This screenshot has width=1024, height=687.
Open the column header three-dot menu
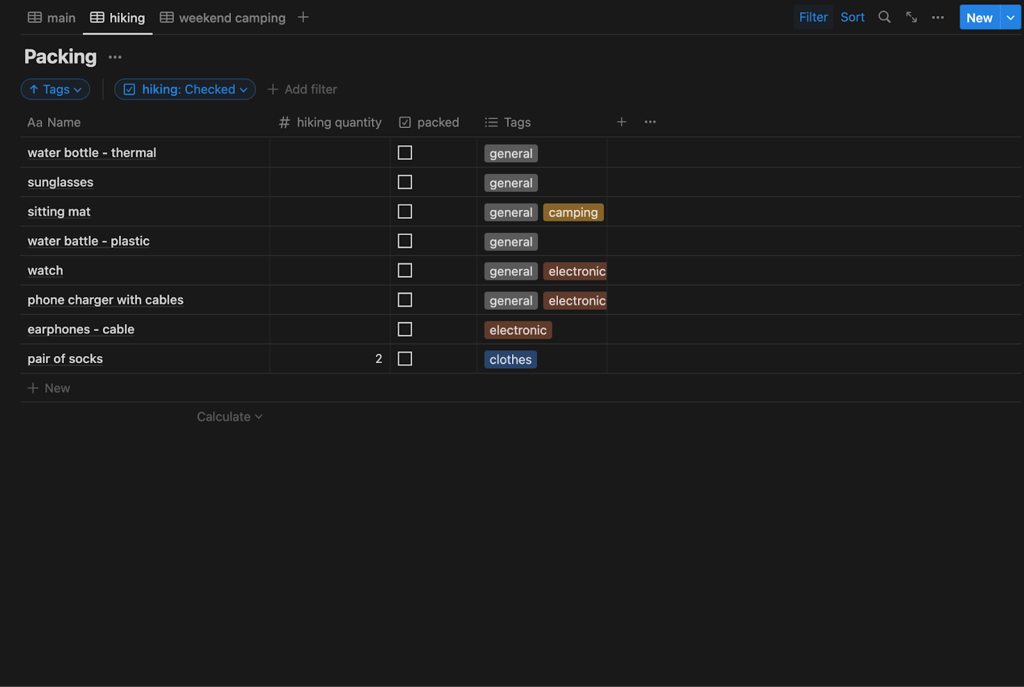coord(650,122)
